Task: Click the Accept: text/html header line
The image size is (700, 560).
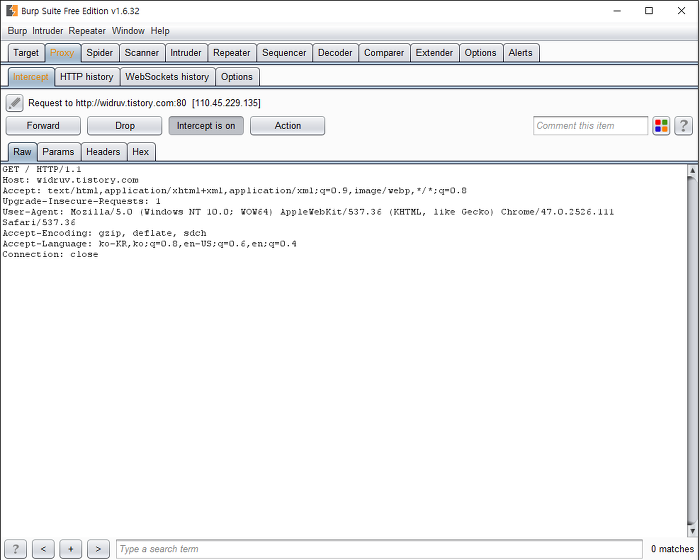Action: [x=234, y=191]
